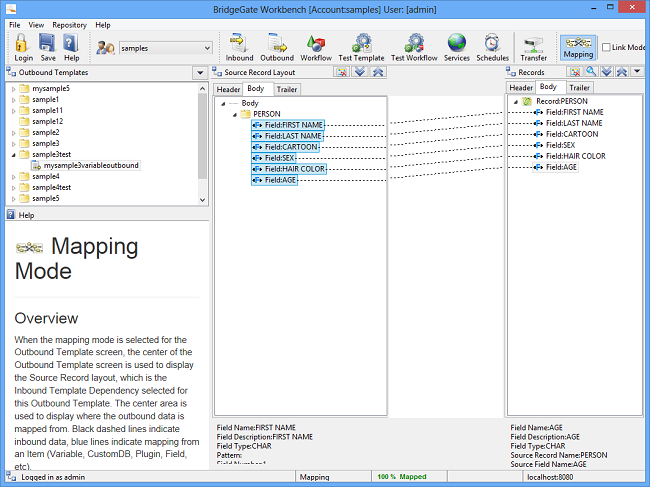The width and height of the screenshot is (650, 487).
Task: Switch to Header tab in Records panel
Action: [521, 88]
